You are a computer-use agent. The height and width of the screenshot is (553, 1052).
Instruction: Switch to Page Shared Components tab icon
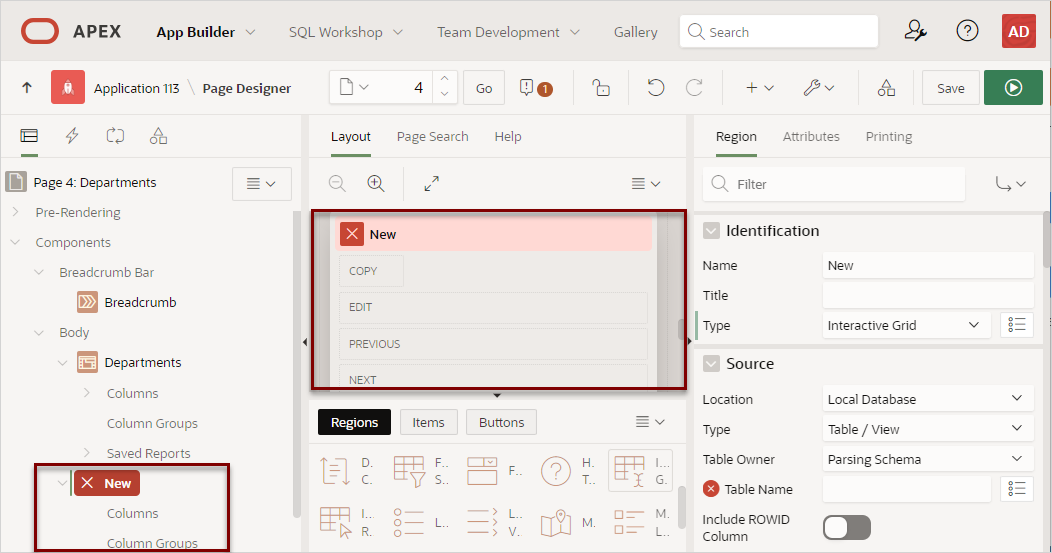(x=158, y=136)
